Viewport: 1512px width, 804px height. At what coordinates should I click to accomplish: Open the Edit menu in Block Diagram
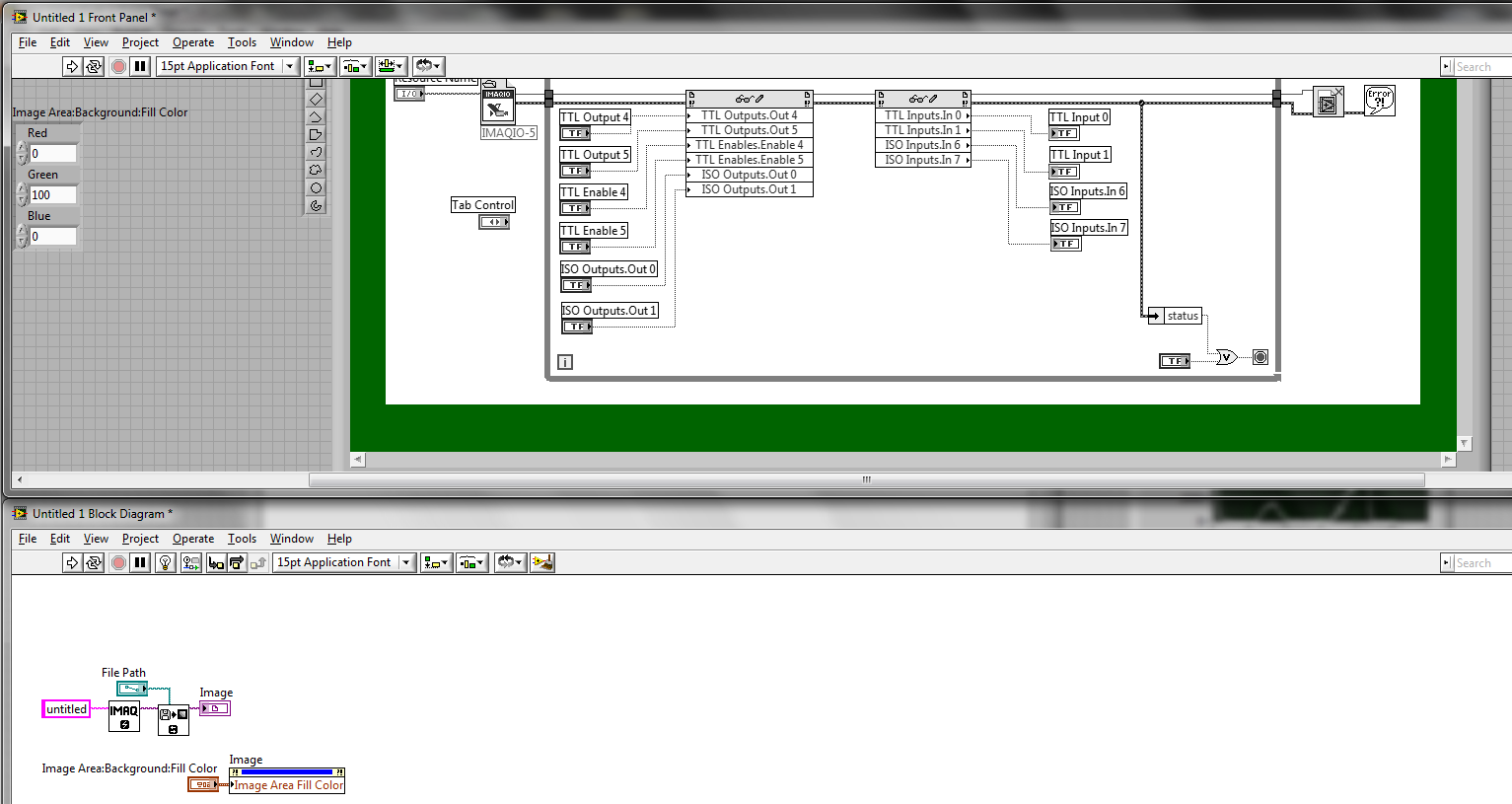(x=60, y=539)
